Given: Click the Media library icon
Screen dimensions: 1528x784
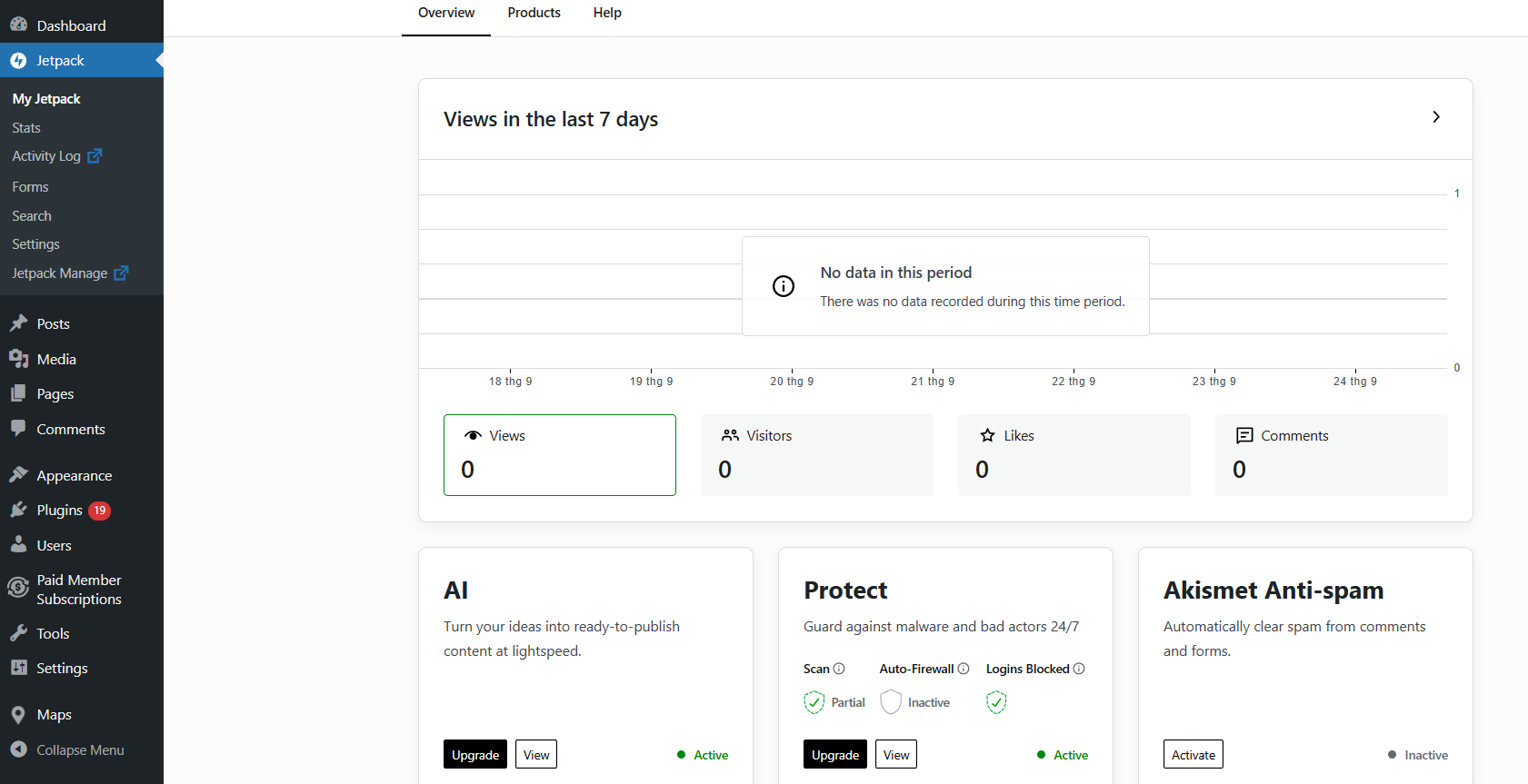Looking at the screenshot, I should (x=18, y=359).
